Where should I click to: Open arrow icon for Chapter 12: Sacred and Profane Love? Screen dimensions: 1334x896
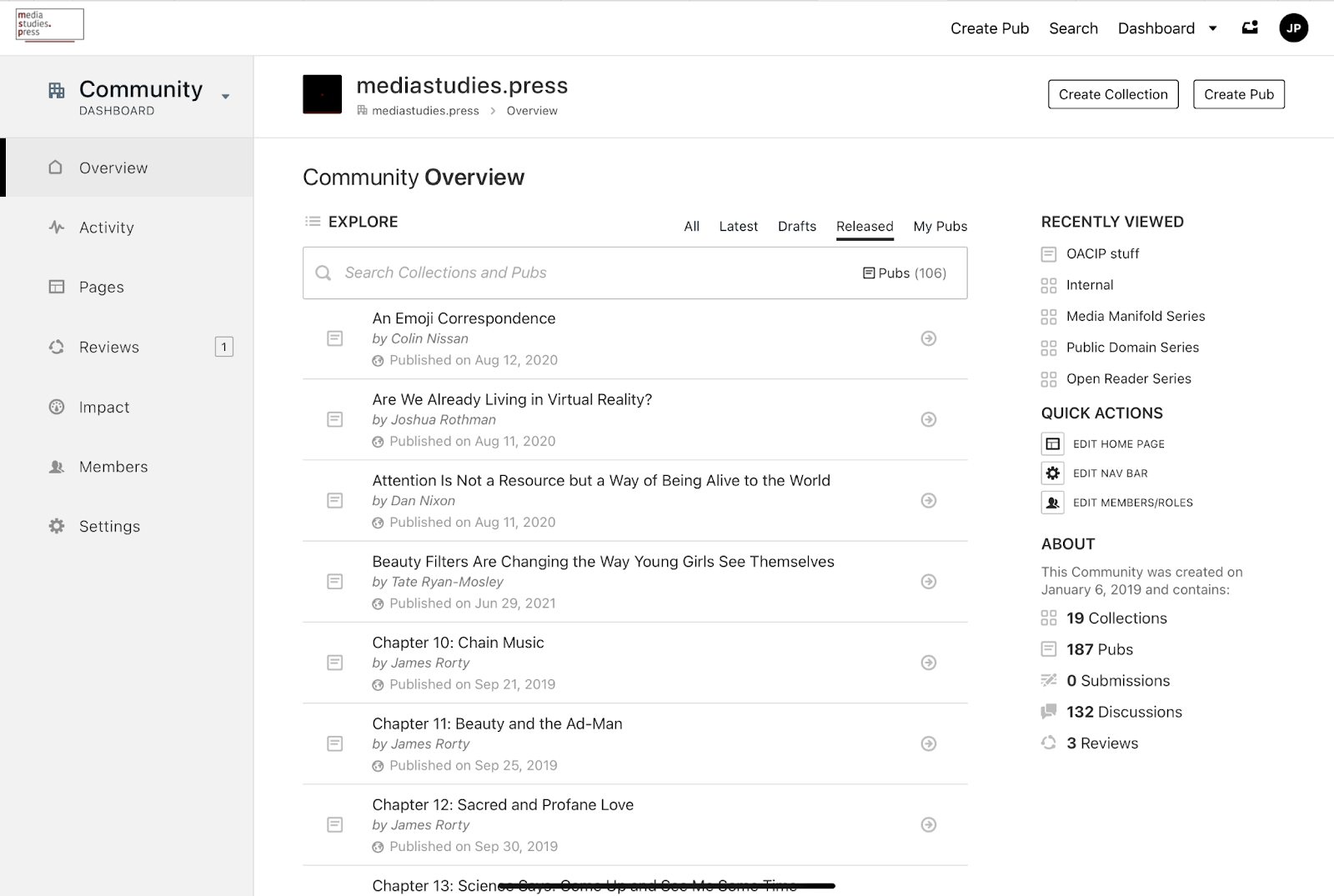(928, 824)
